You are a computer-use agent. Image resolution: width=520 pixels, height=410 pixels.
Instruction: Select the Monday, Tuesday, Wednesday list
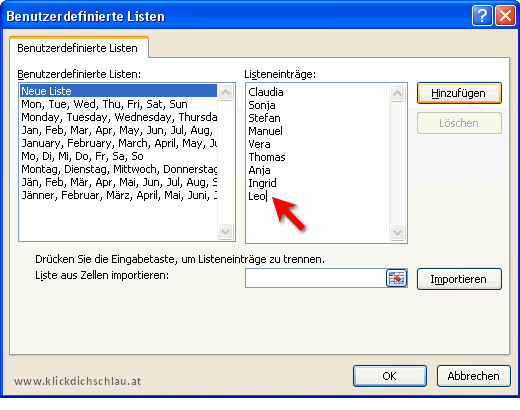(118, 117)
